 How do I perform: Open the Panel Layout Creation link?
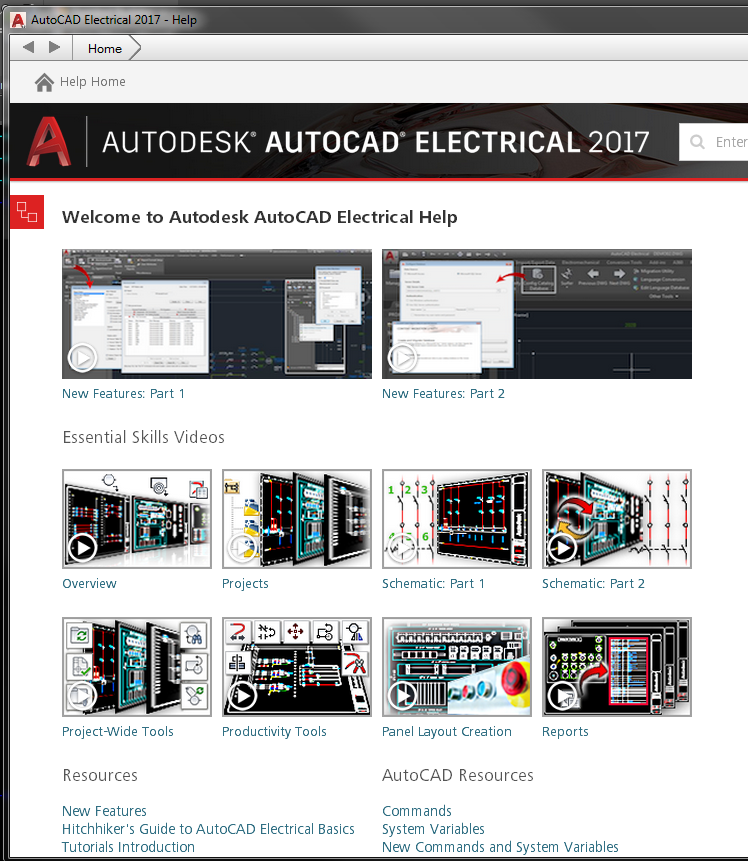coord(446,731)
